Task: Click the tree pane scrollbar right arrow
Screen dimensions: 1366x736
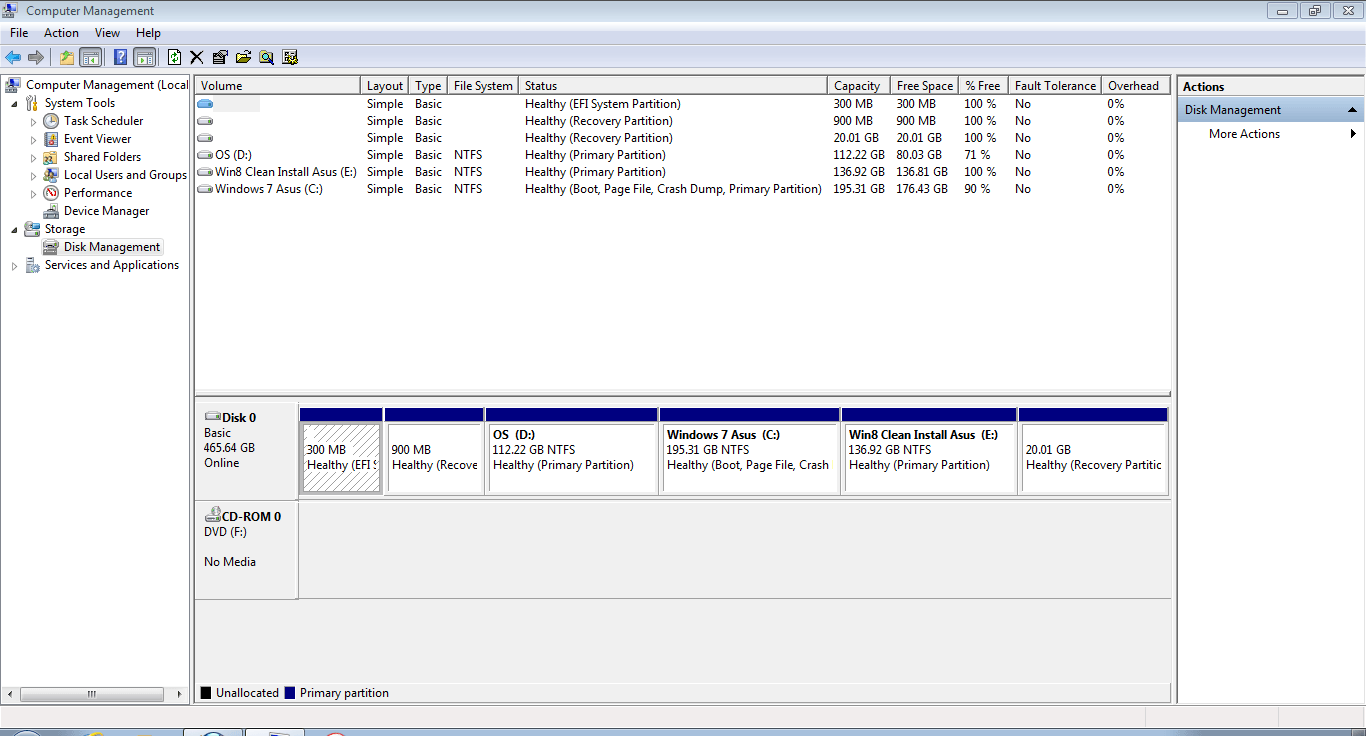Action: click(x=180, y=694)
